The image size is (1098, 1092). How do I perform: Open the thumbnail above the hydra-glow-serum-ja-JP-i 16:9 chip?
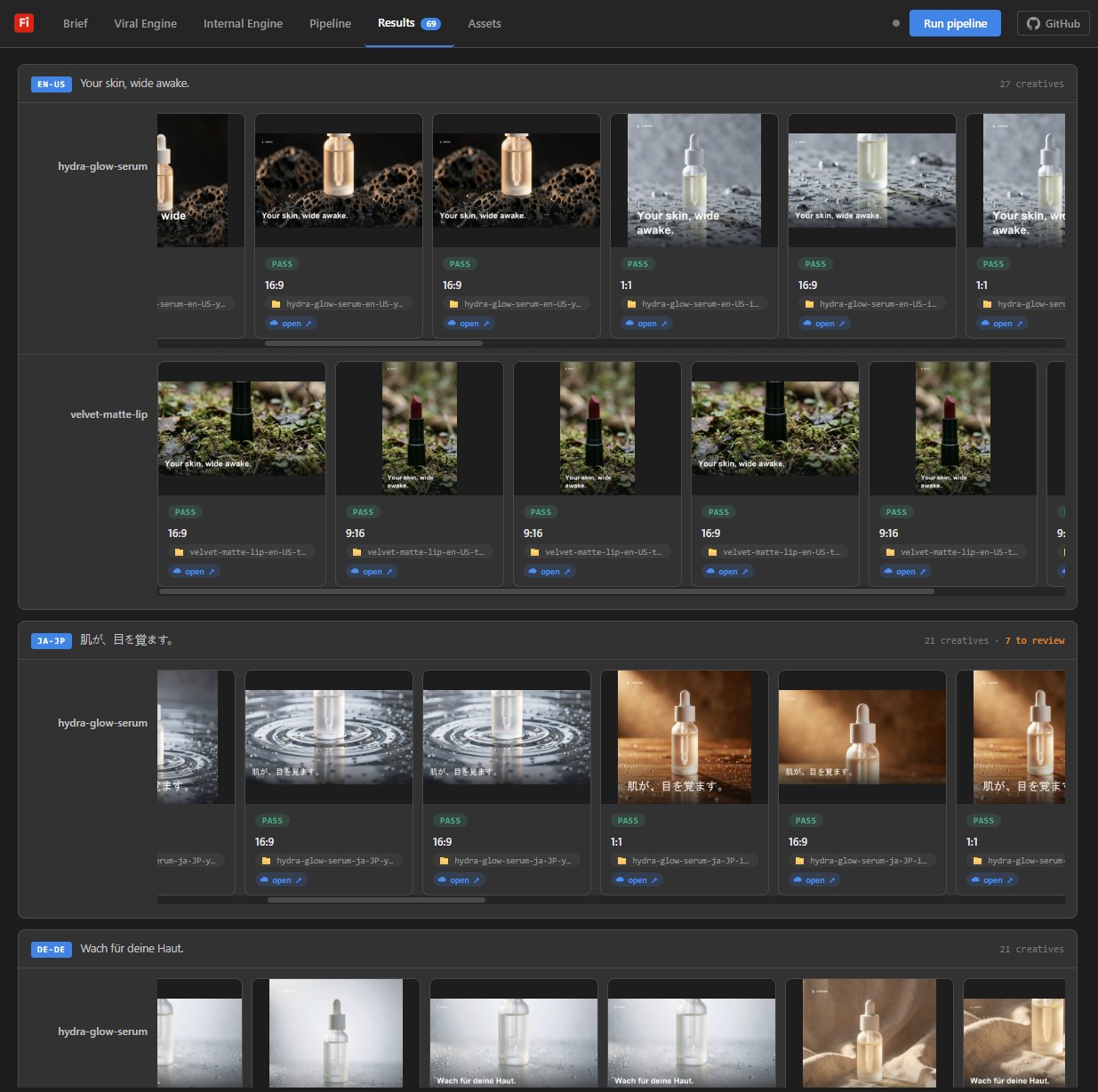click(862, 737)
